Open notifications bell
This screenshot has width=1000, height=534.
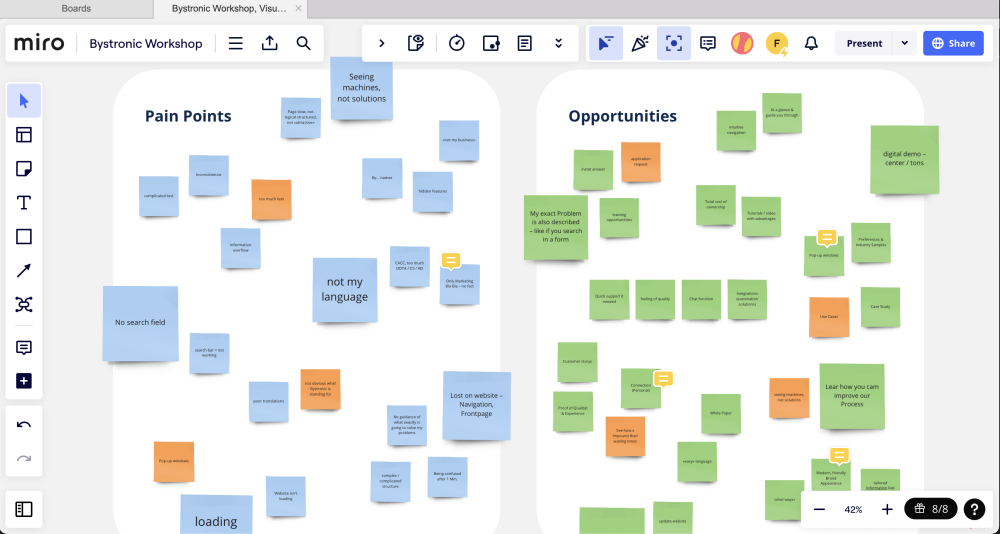(x=811, y=44)
